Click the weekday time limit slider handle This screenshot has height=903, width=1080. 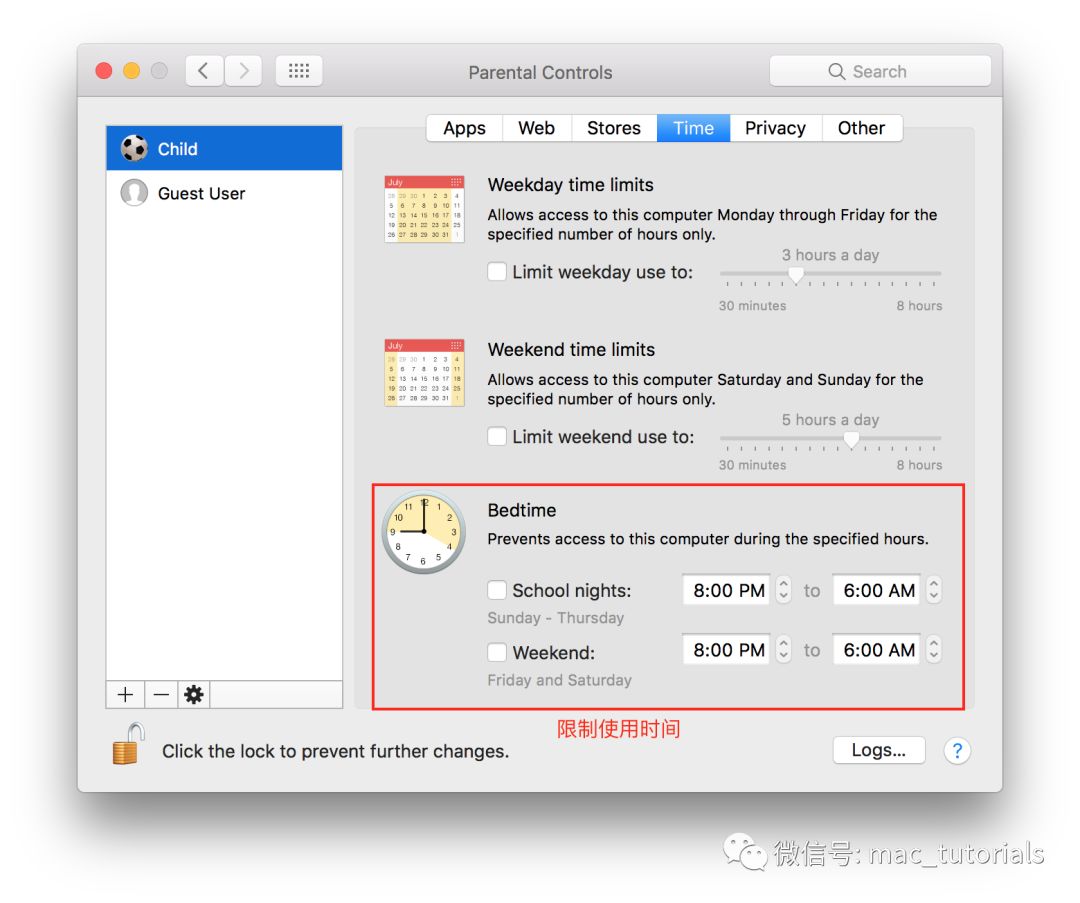point(796,274)
